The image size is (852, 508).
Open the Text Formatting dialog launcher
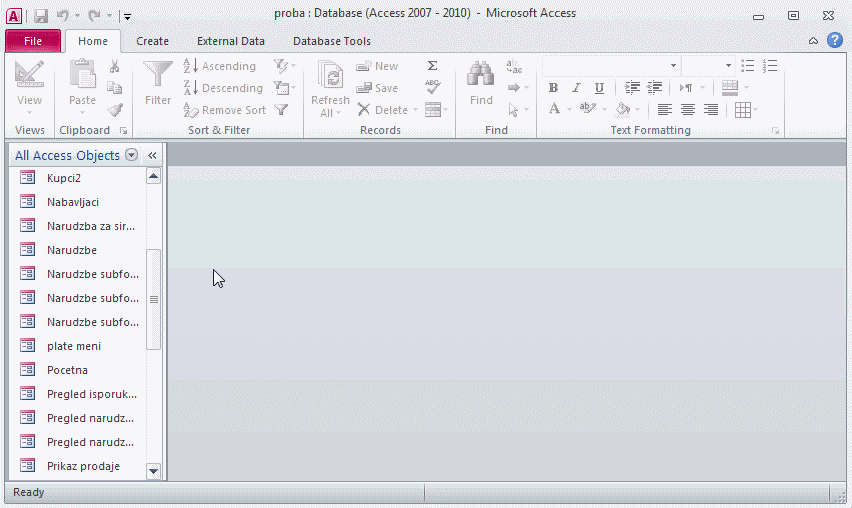(x=776, y=131)
